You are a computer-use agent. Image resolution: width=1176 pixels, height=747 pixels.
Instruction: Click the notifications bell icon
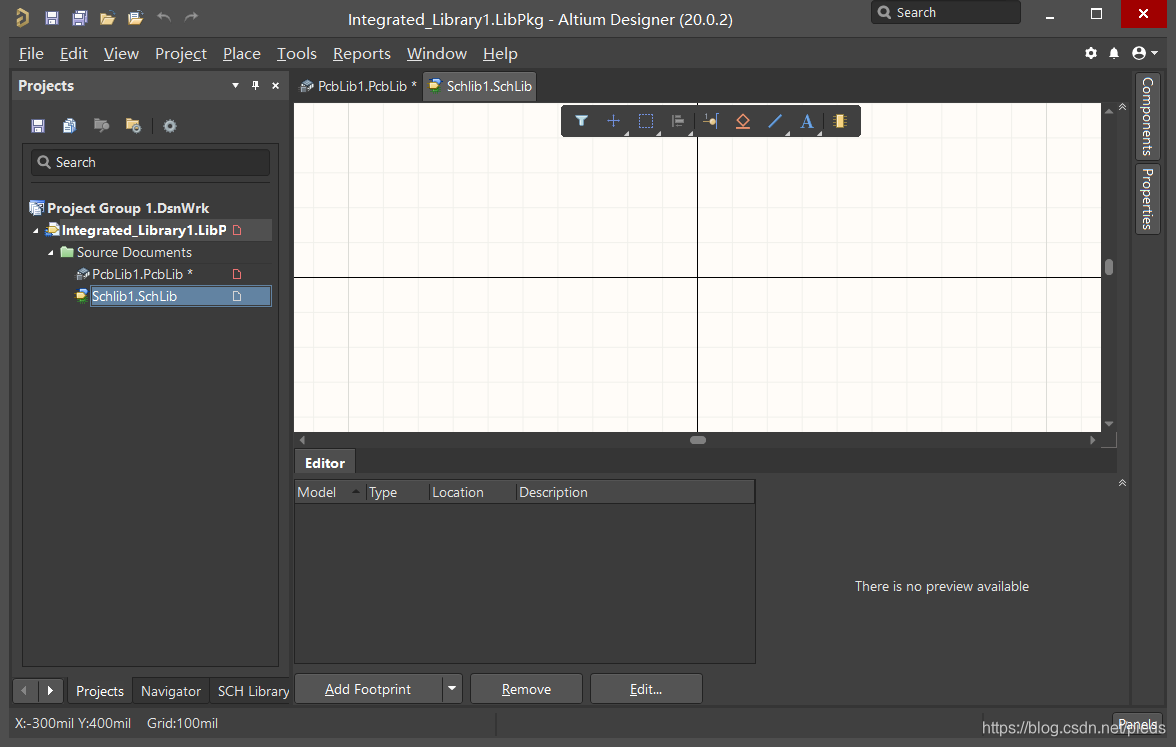coord(1115,53)
